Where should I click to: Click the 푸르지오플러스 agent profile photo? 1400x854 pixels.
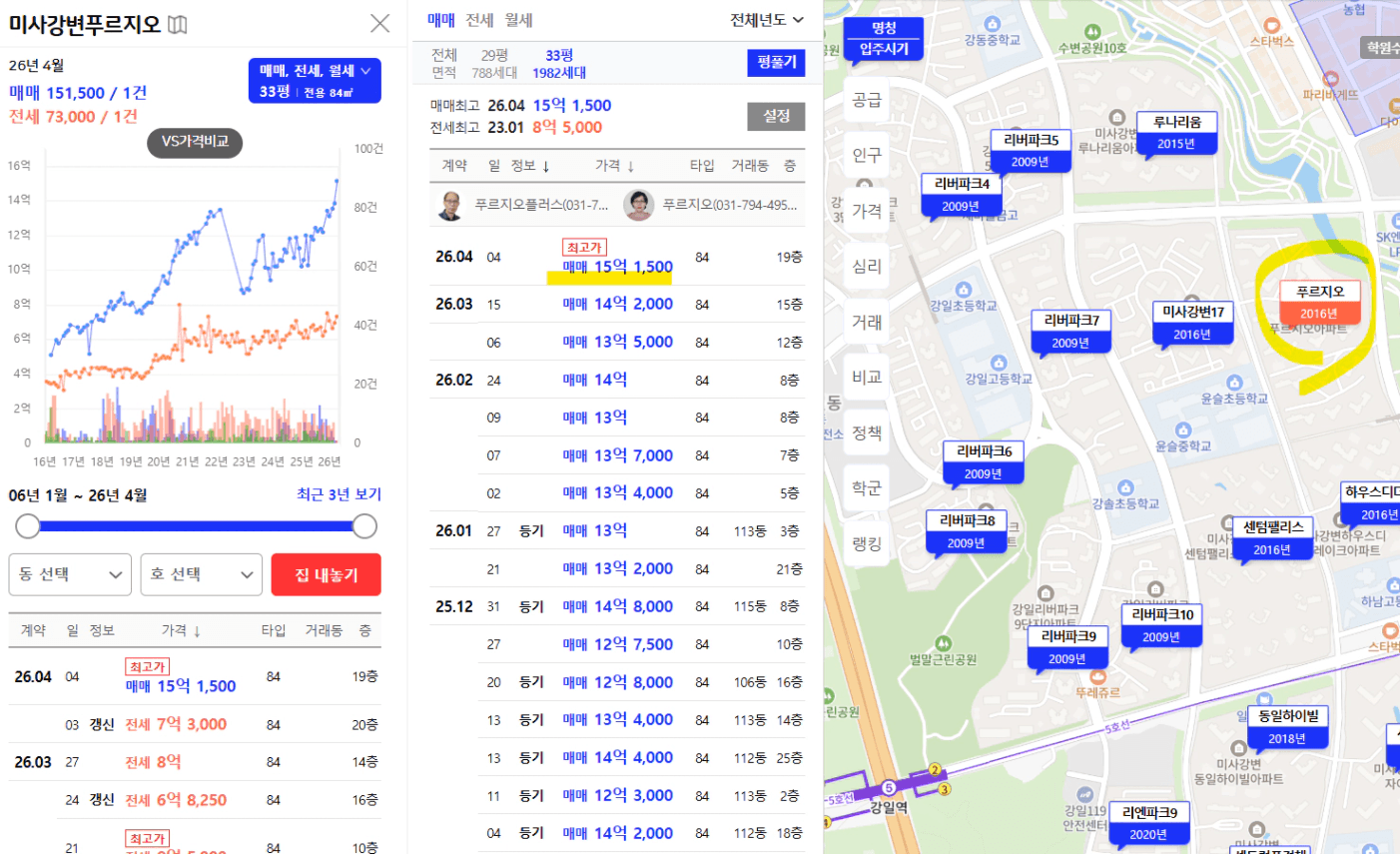point(451,206)
